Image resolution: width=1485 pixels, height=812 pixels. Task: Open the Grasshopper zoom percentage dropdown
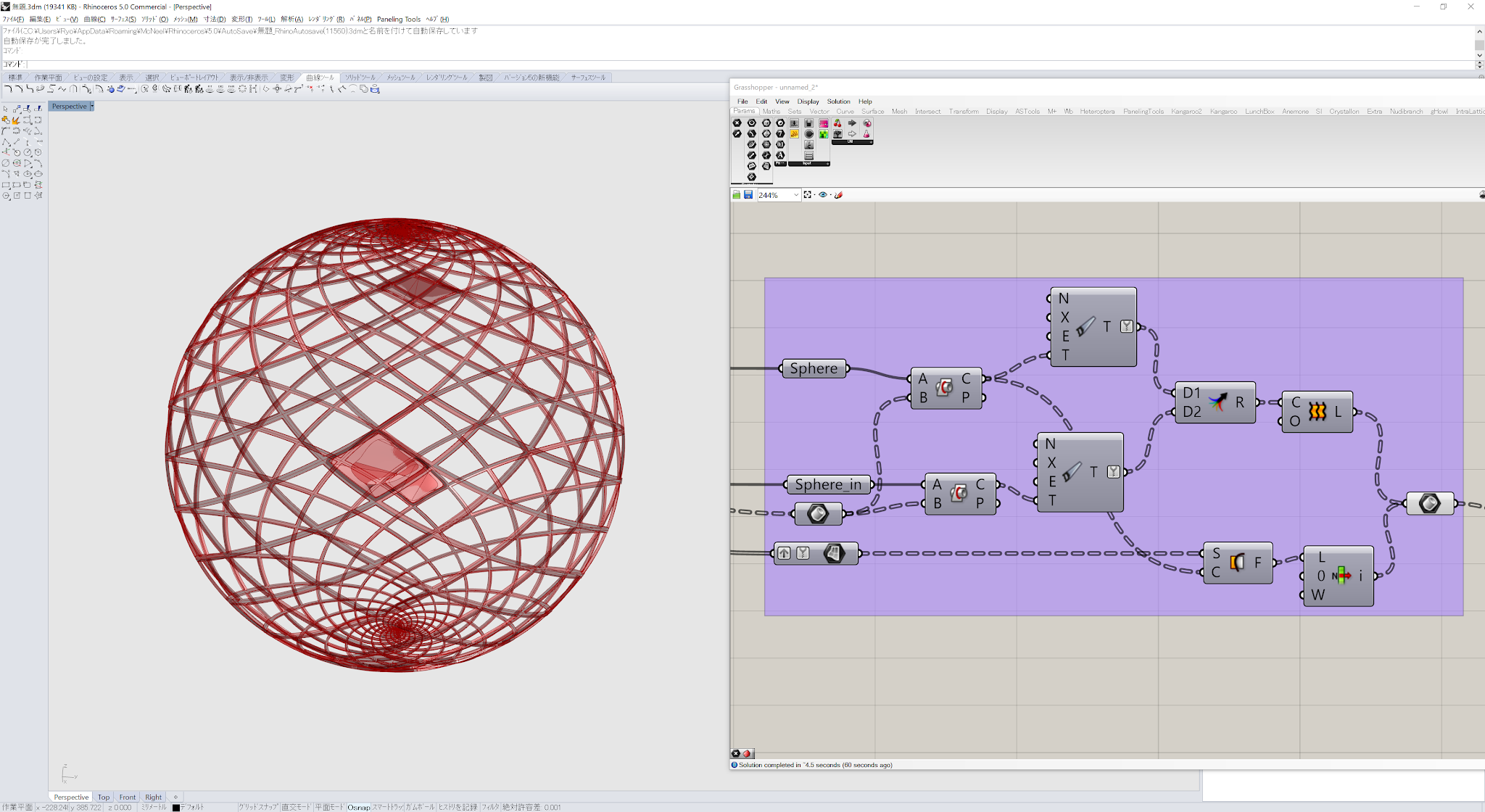795,194
